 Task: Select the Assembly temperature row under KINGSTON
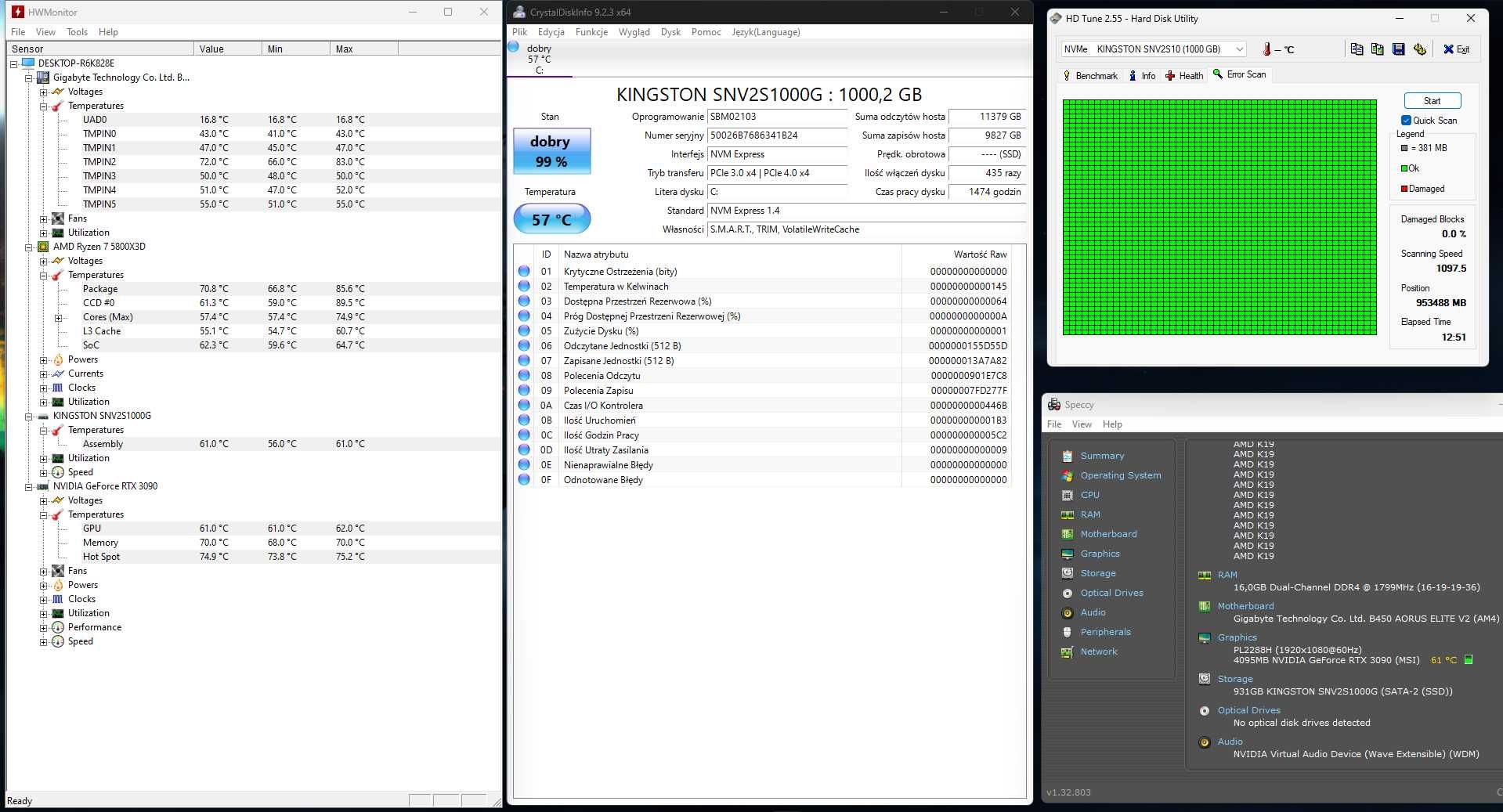point(254,444)
